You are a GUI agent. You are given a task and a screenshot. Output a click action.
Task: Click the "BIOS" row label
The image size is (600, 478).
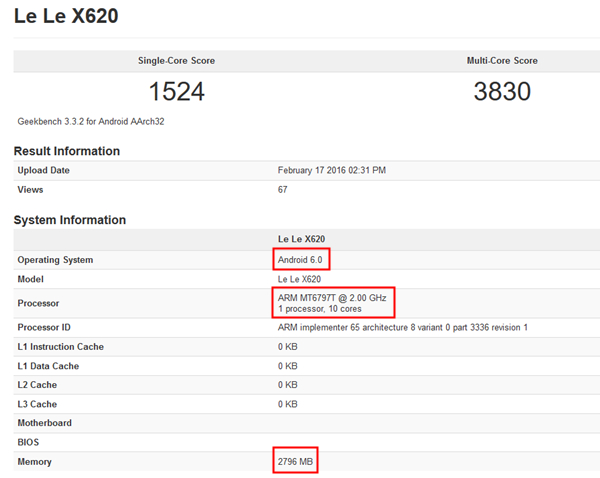[x=28, y=442]
